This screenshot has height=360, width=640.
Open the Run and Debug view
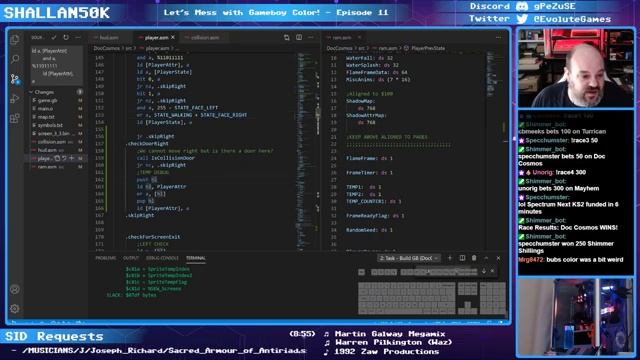click(x=15, y=98)
